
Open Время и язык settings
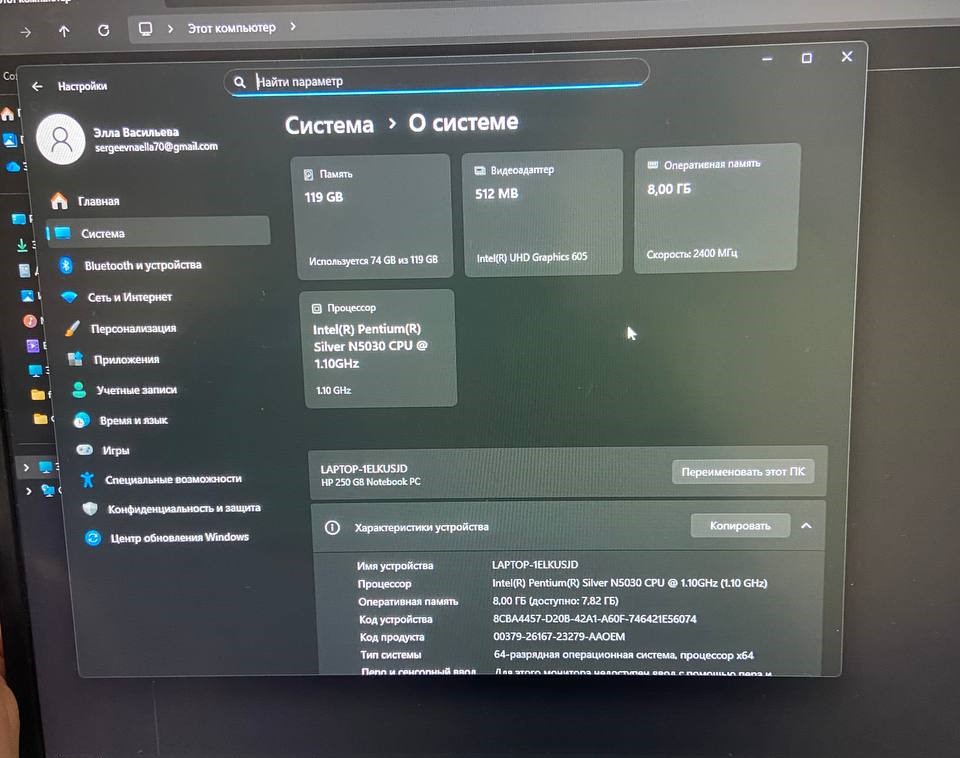click(133, 421)
